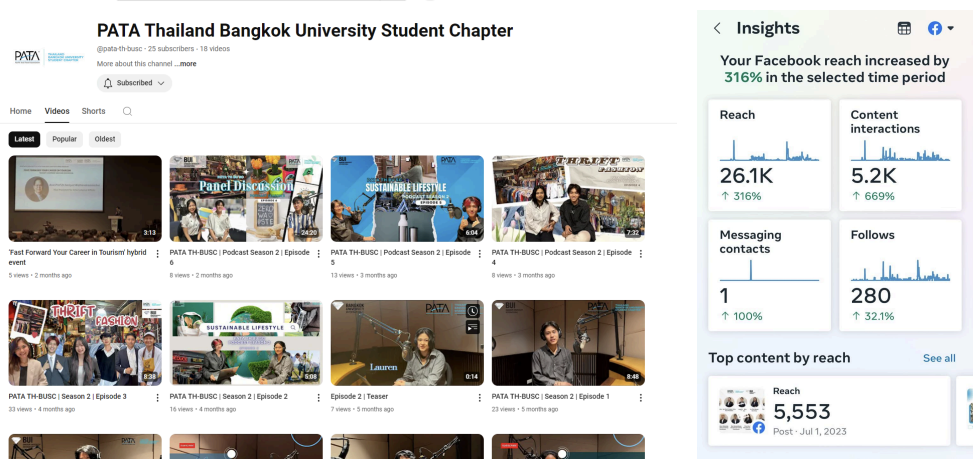Open options menu for Podcast Season 2 Episode 6
This screenshot has width=977, height=466.
(318, 254)
